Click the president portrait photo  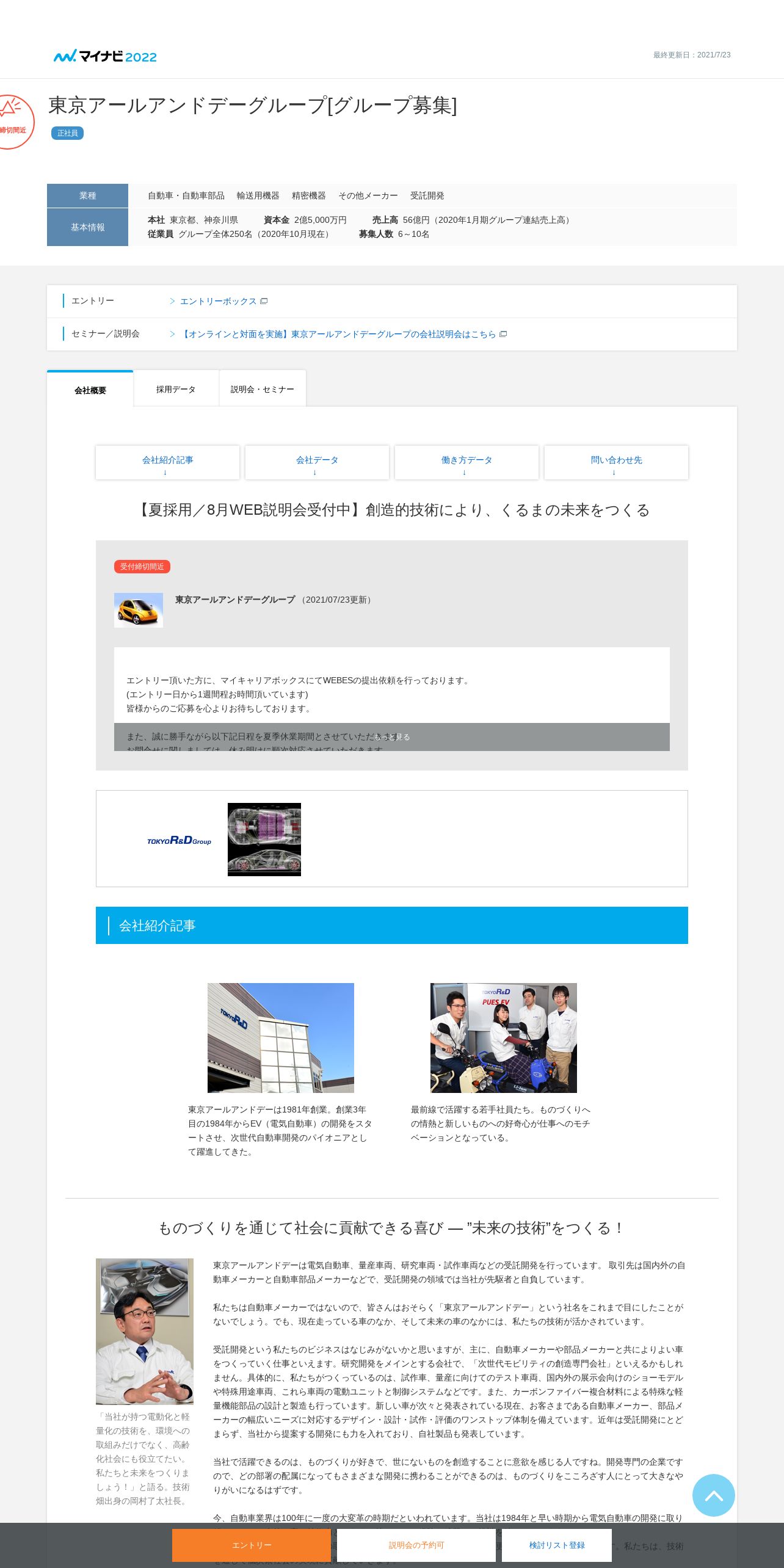[145, 1331]
